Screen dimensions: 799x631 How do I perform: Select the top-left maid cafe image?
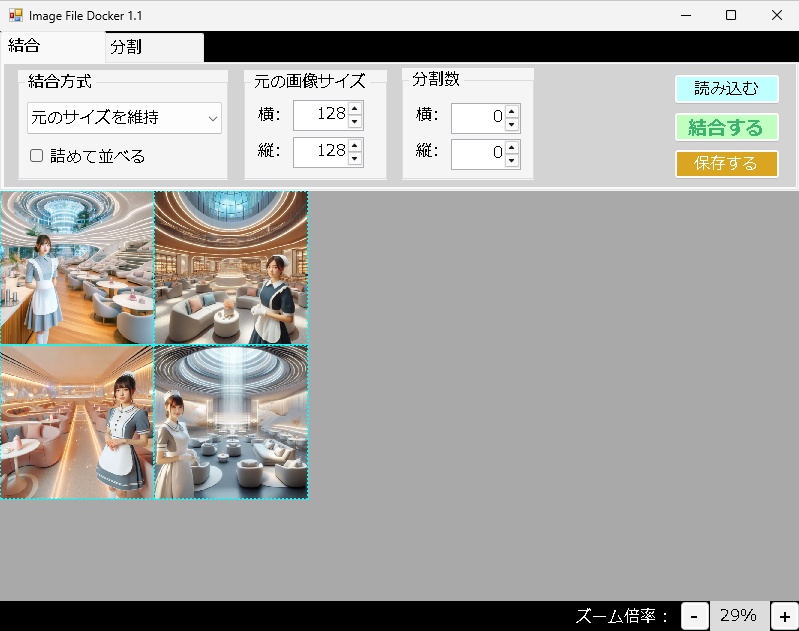point(77,268)
